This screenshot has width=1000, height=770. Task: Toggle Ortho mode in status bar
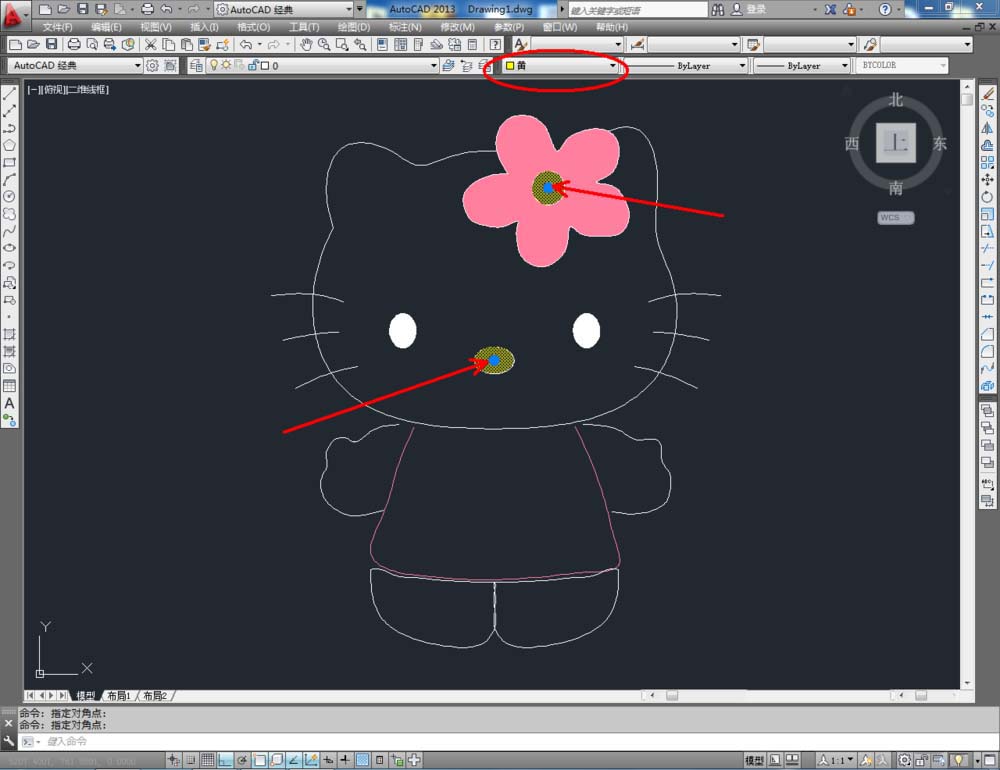pyautogui.click(x=226, y=760)
